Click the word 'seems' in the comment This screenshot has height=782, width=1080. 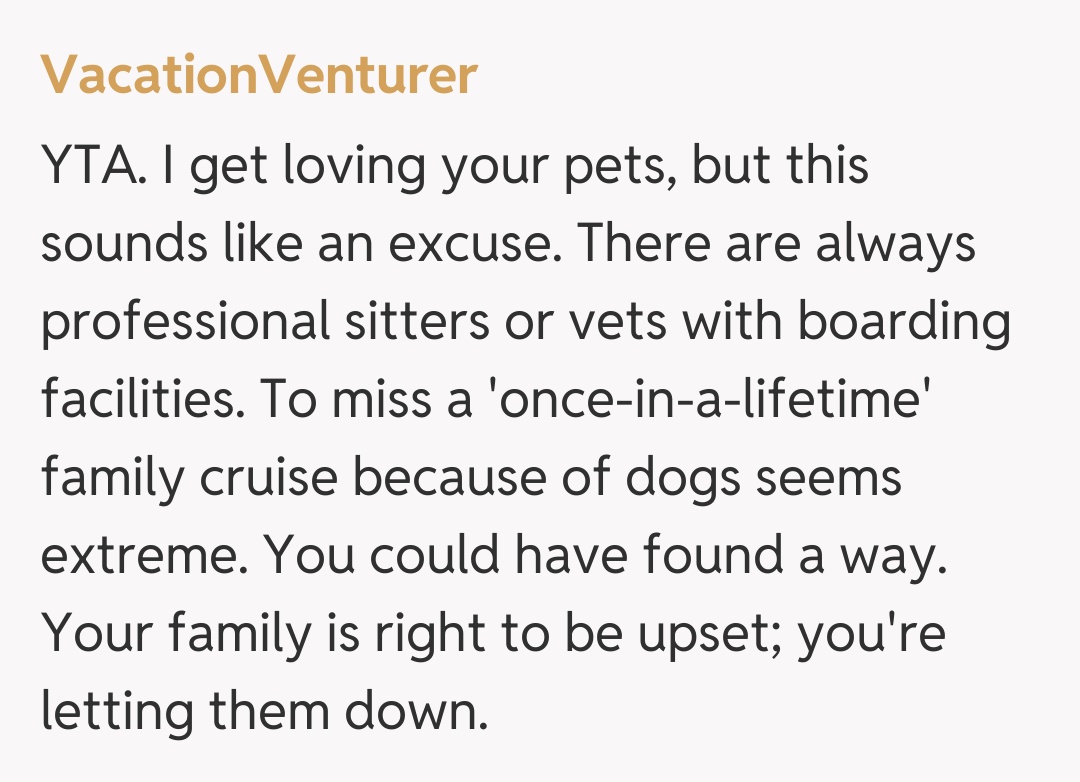coord(828,478)
